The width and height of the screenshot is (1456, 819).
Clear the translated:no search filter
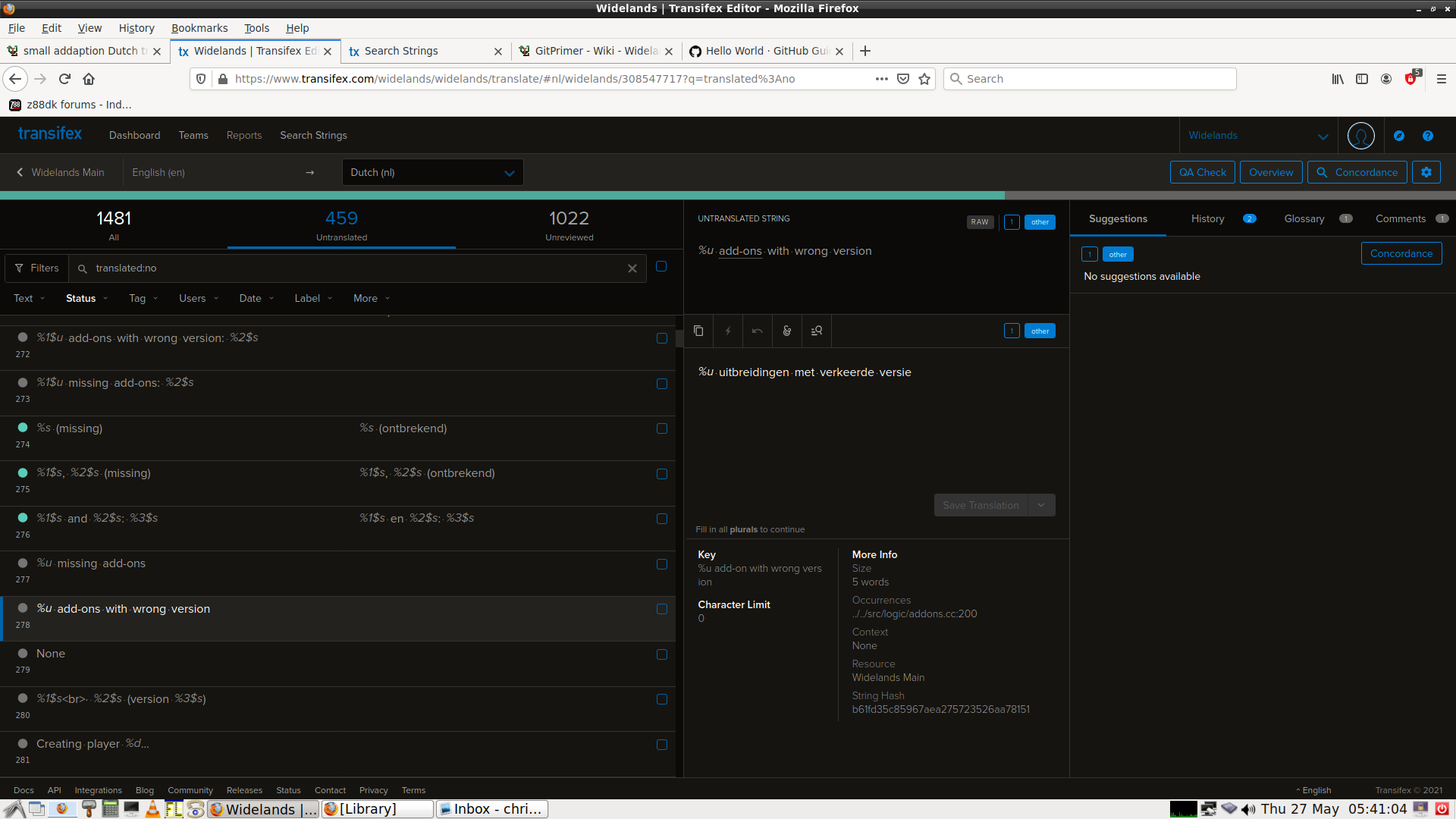click(x=632, y=268)
